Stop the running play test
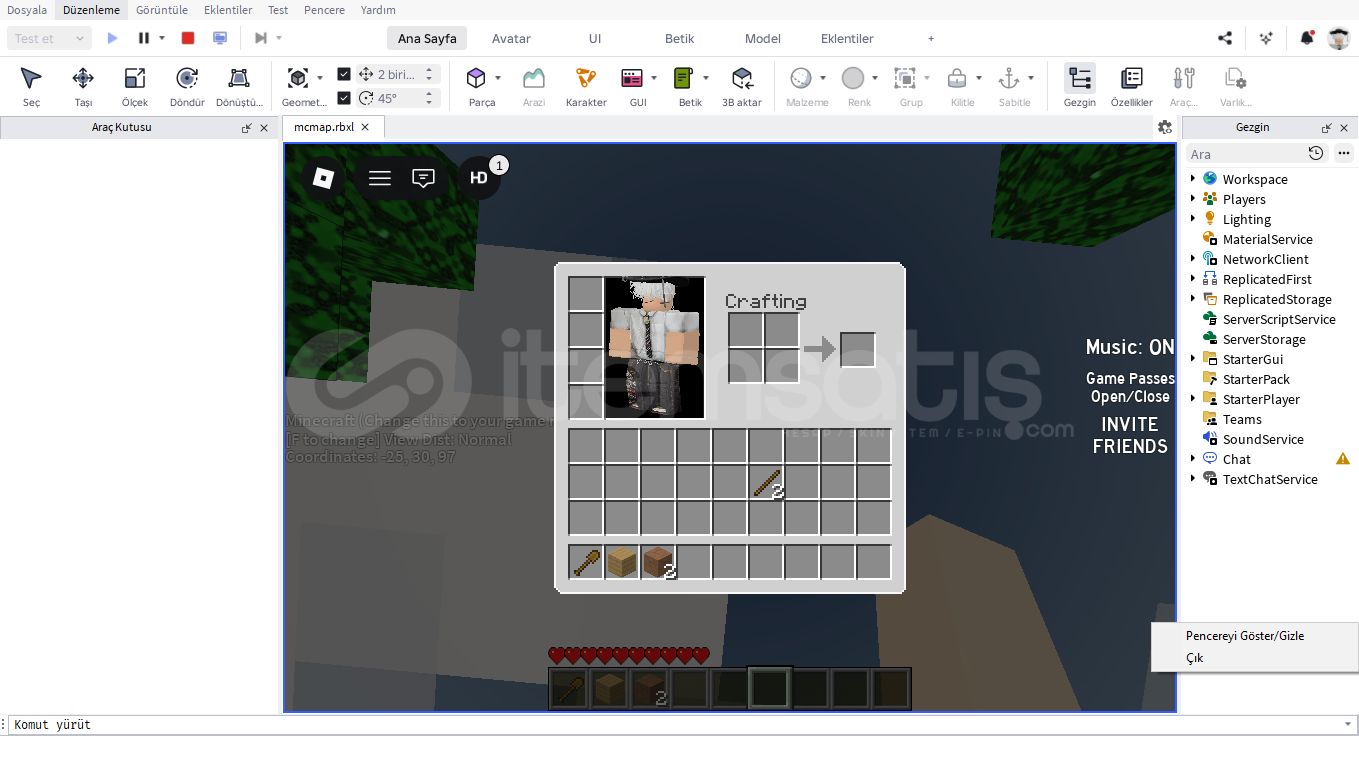 point(188,38)
